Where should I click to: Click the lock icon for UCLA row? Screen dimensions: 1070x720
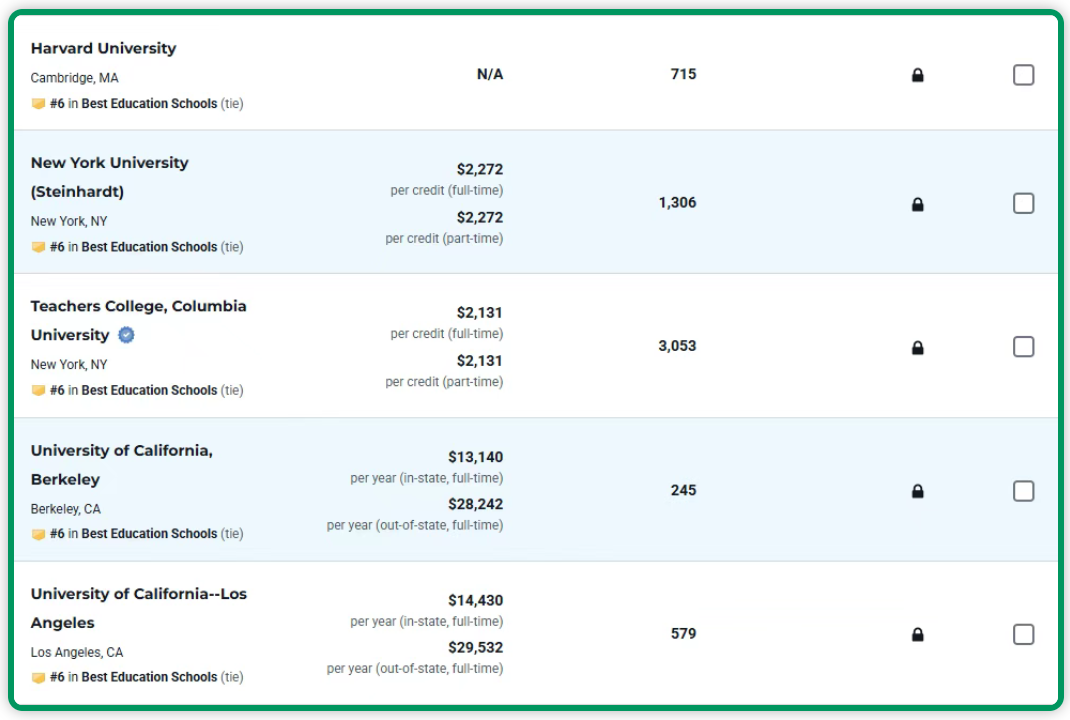click(x=917, y=634)
